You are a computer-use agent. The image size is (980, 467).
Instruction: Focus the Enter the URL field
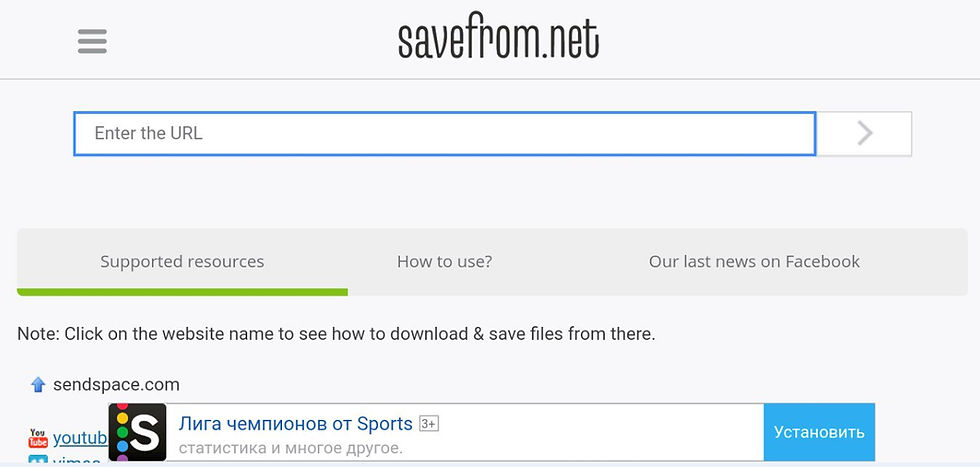pyautogui.click(x=444, y=133)
